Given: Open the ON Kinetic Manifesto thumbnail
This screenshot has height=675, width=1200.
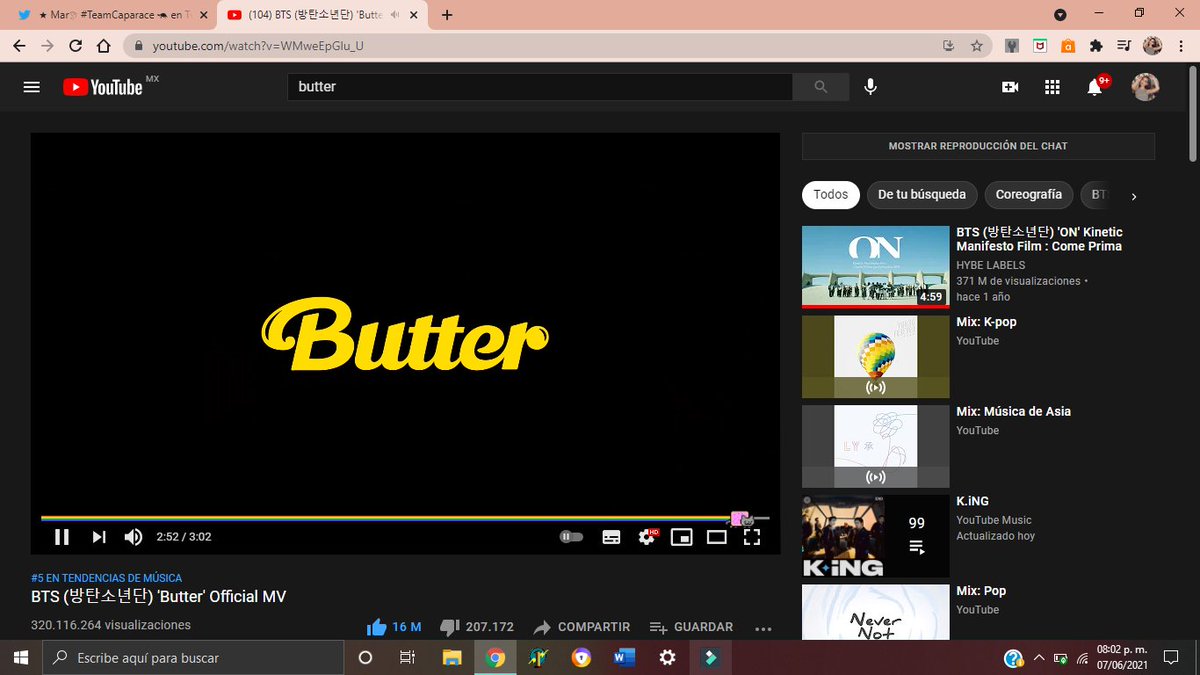Looking at the screenshot, I should pyautogui.click(x=876, y=266).
